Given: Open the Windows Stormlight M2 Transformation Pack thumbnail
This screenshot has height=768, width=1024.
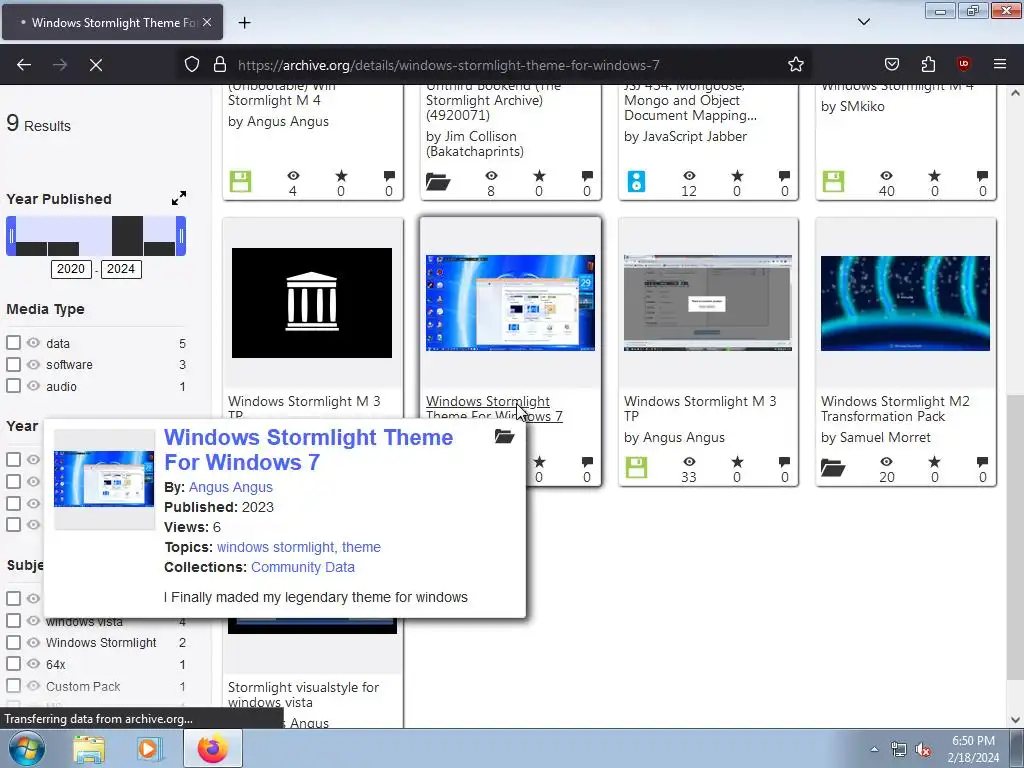Looking at the screenshot, I should pyautogui.click(x=905, y=303).
